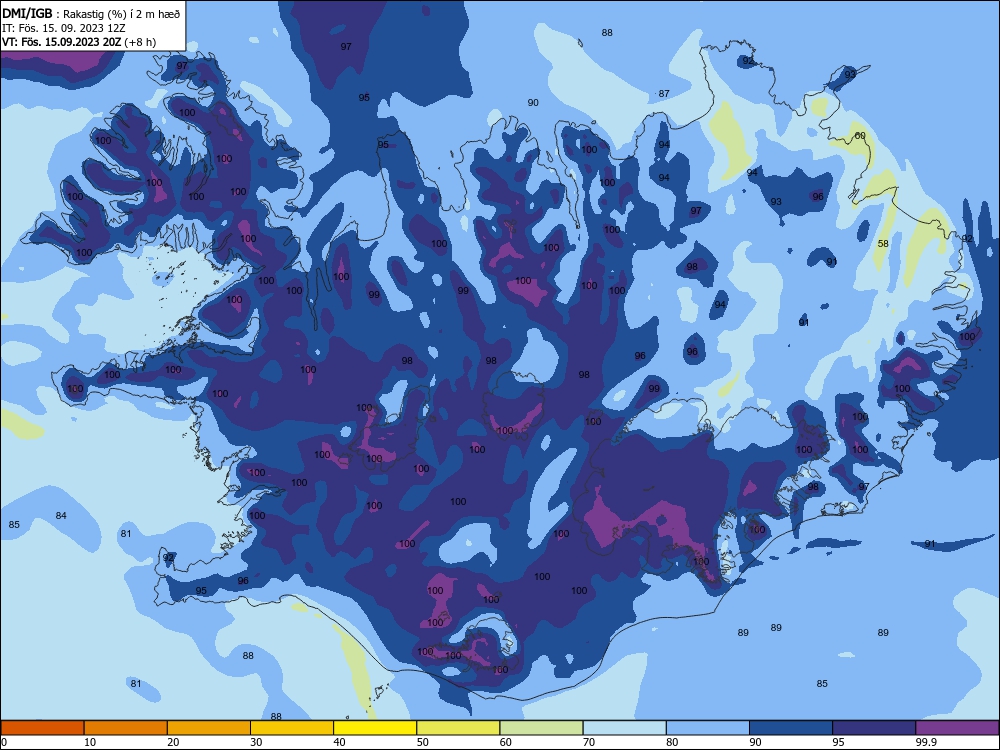Click the 'DMI/IGB : Rakastig (%) í 2 m hæð' title
The width and height of the screenshot is (1000, 750).
91,14
